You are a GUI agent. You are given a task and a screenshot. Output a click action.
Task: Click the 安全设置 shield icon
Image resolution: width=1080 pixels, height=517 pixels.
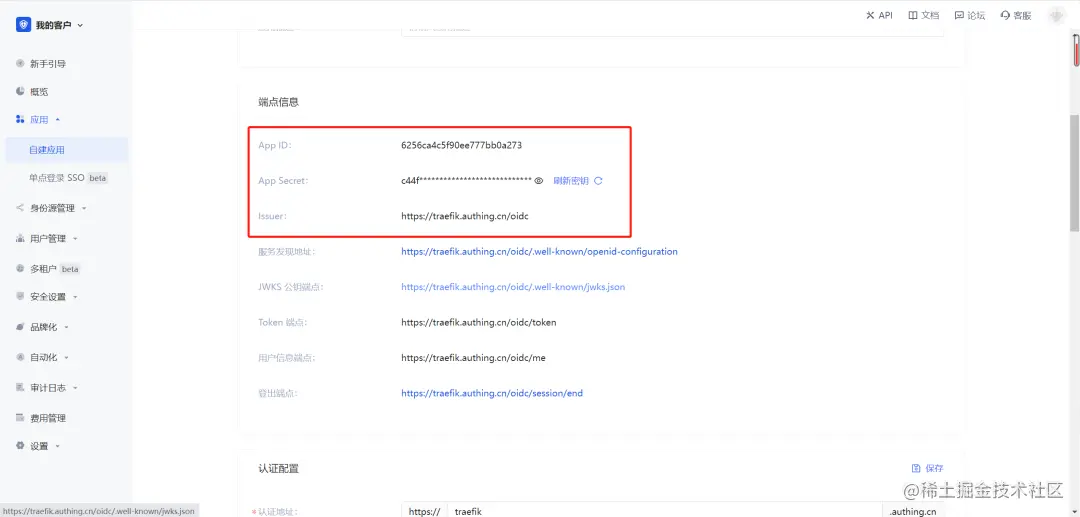point(20,297)
